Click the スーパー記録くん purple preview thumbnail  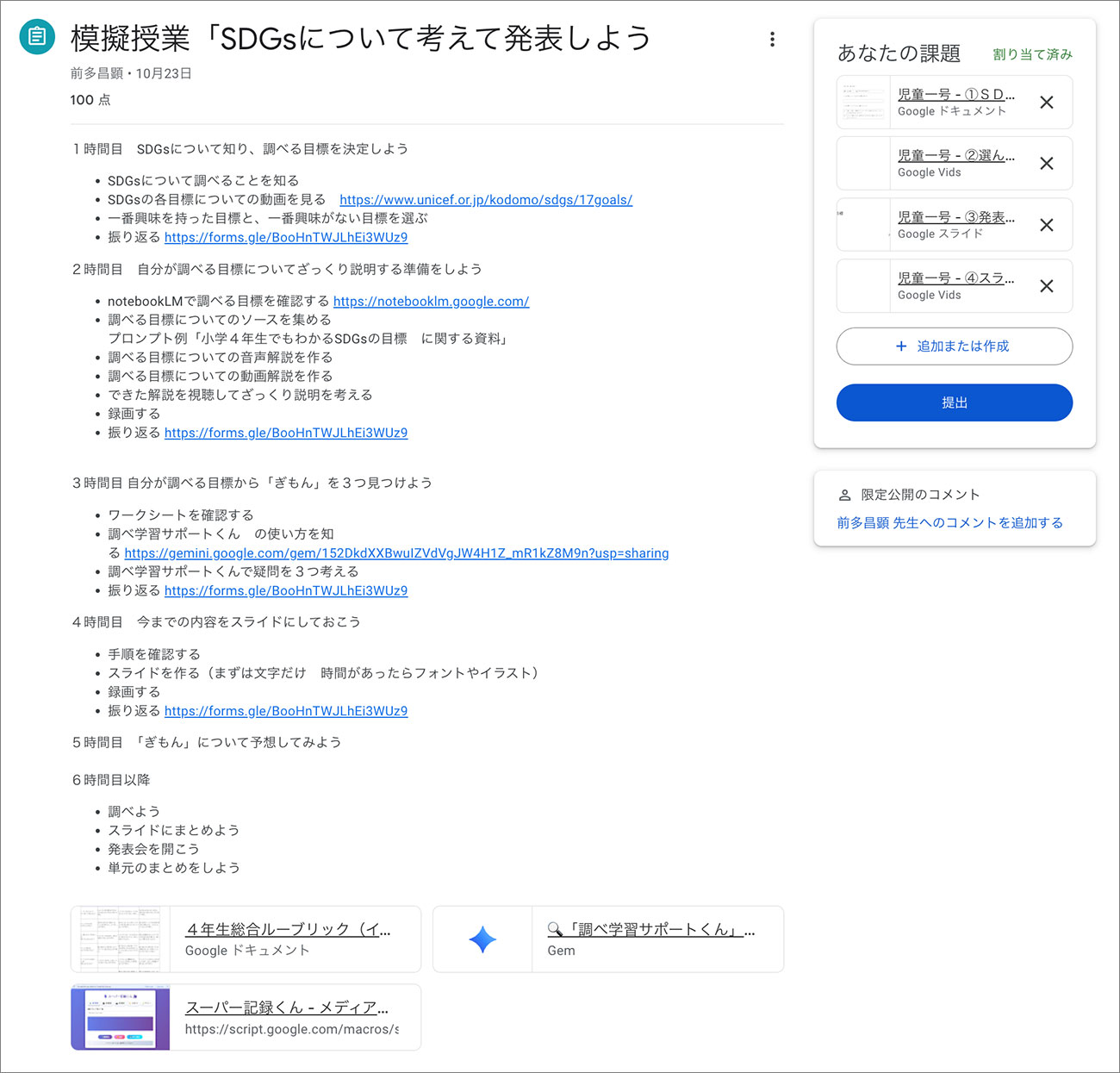point(121,1017)
